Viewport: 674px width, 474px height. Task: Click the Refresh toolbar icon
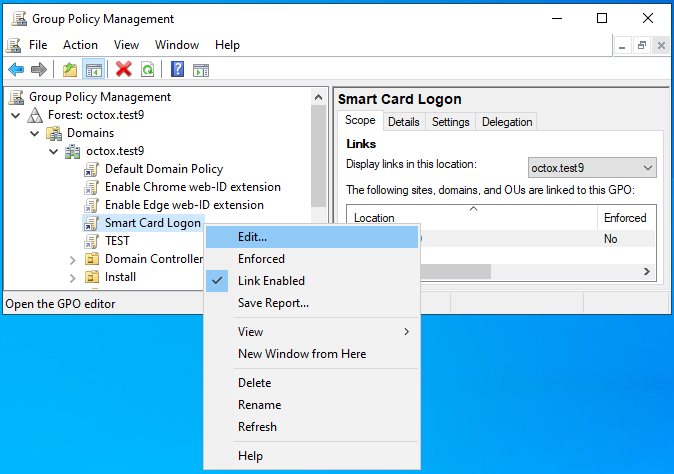(147, 69)
